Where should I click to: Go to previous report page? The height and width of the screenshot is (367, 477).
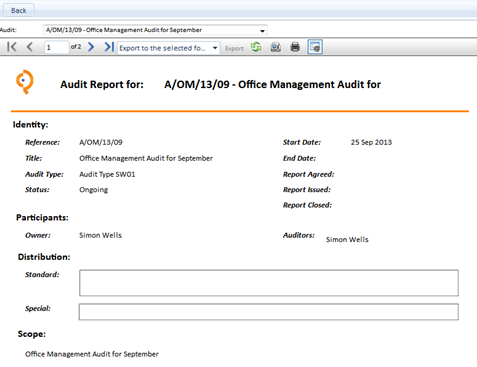[x=30, y=47]
